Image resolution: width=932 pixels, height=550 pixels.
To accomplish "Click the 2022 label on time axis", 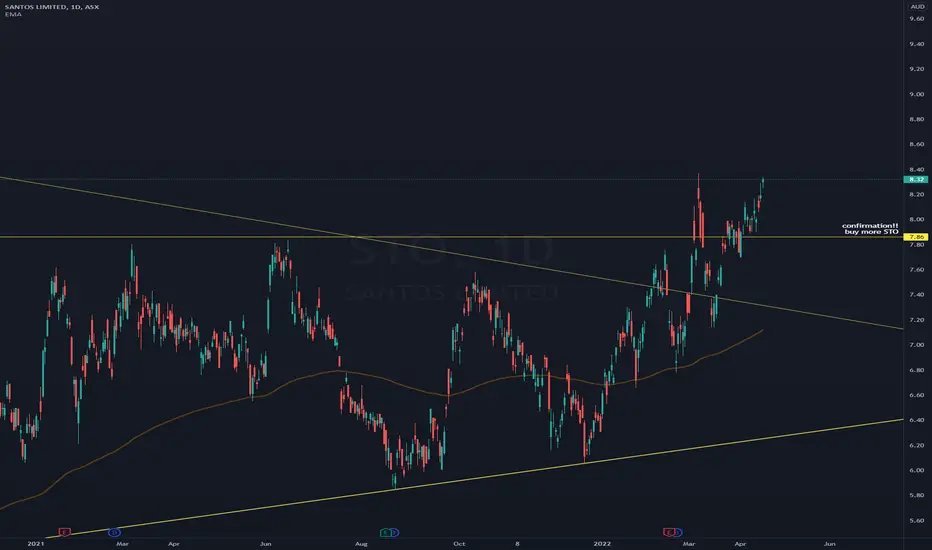I will 602,543.
